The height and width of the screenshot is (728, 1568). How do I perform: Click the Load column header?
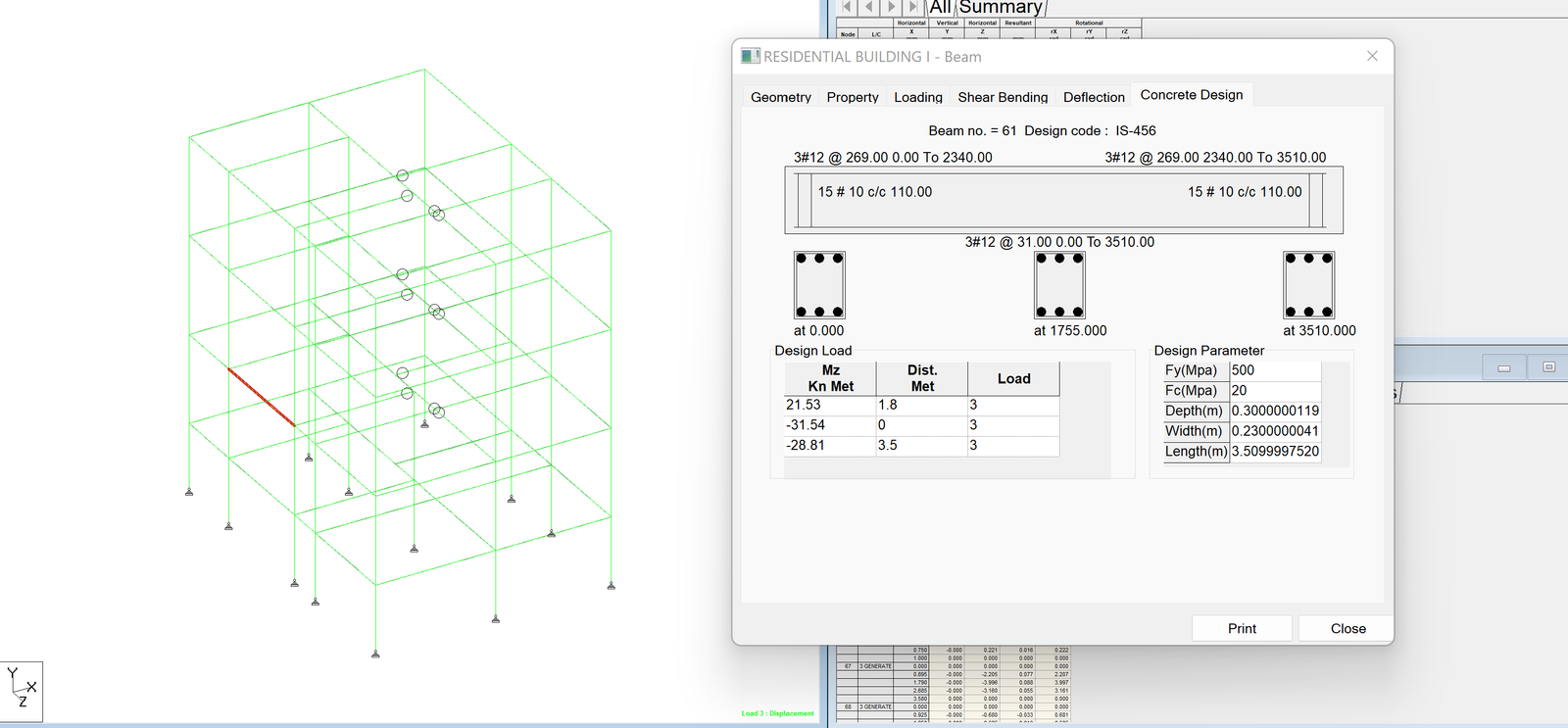(1013, 378)
